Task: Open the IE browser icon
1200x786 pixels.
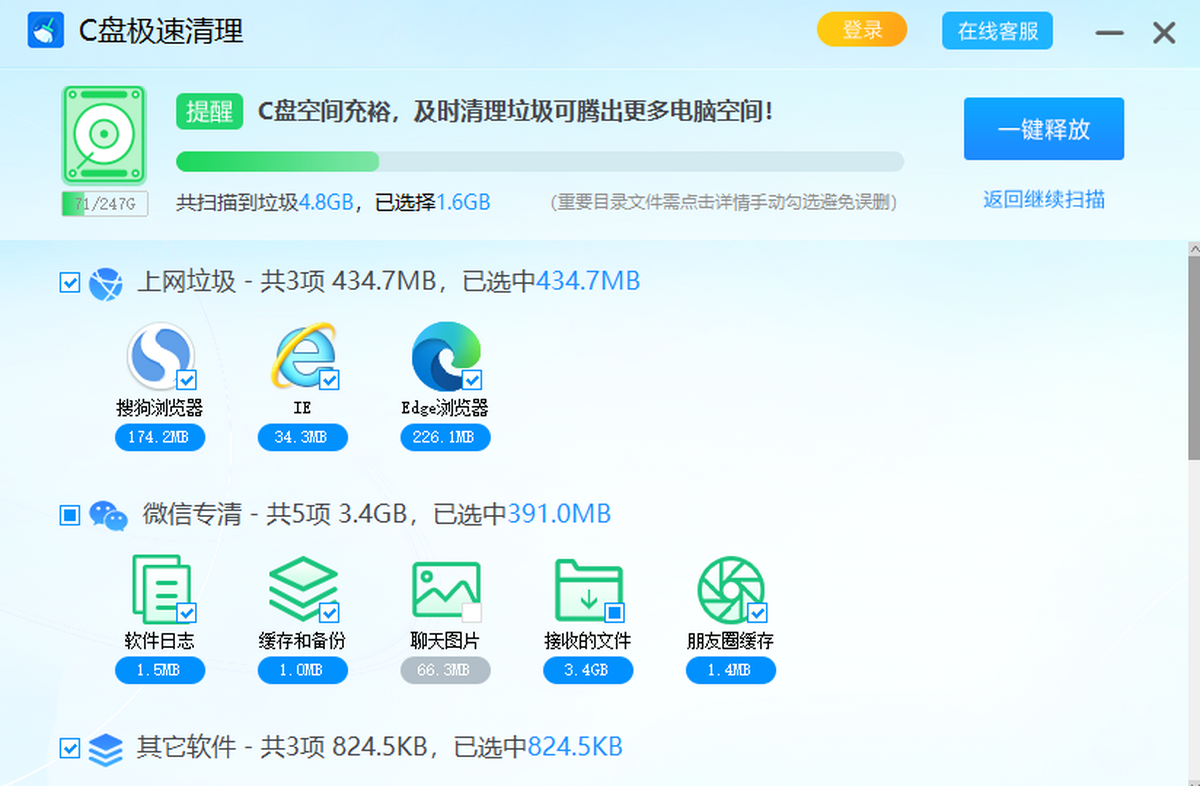Action: [x=303, y=356]
